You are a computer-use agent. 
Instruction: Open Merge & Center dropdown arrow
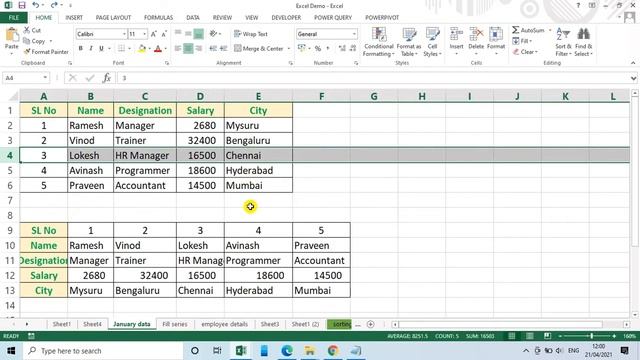289,49
